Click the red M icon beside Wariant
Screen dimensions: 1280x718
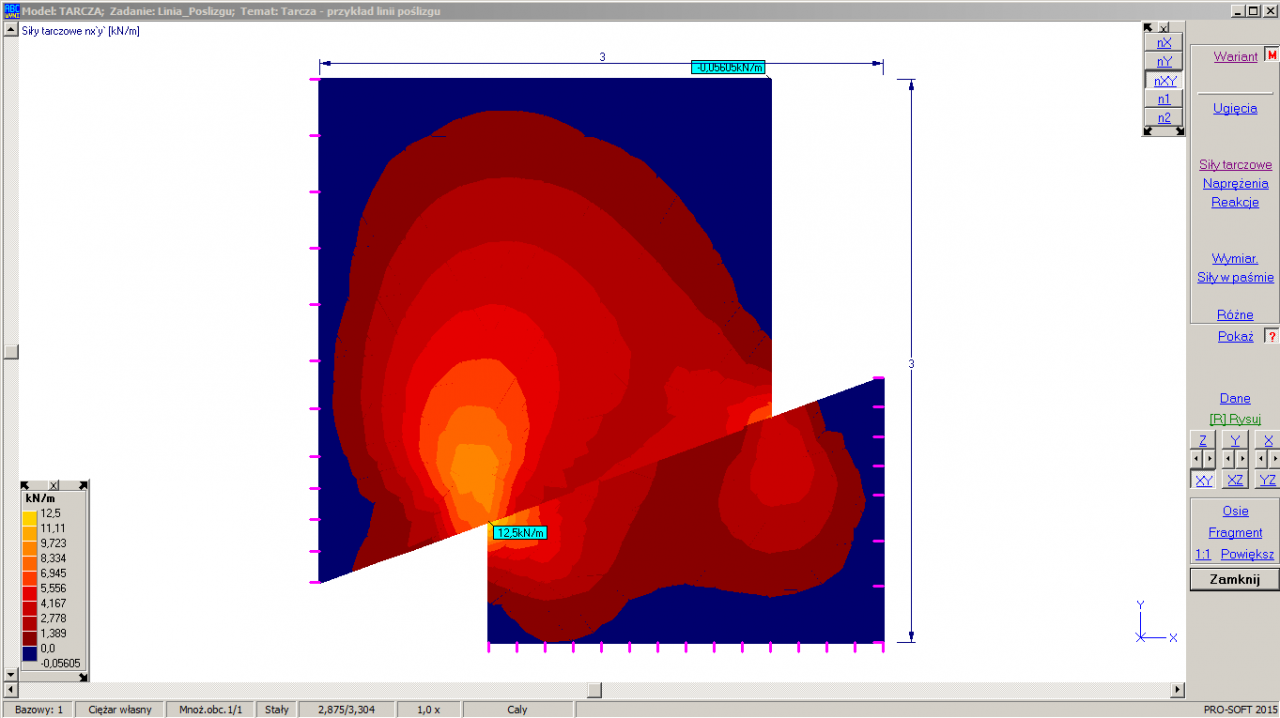click(x=1272, y=56)
